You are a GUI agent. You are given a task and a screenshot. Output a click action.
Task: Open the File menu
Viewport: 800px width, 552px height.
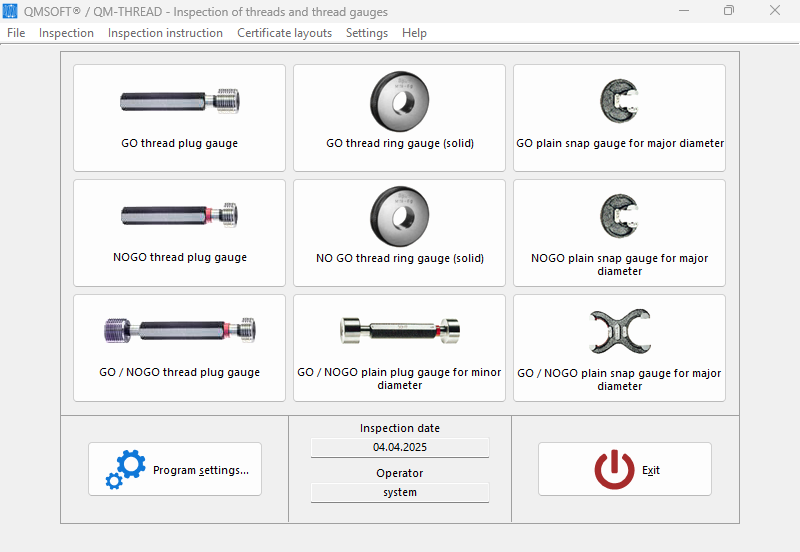click(x=16, y=33)
